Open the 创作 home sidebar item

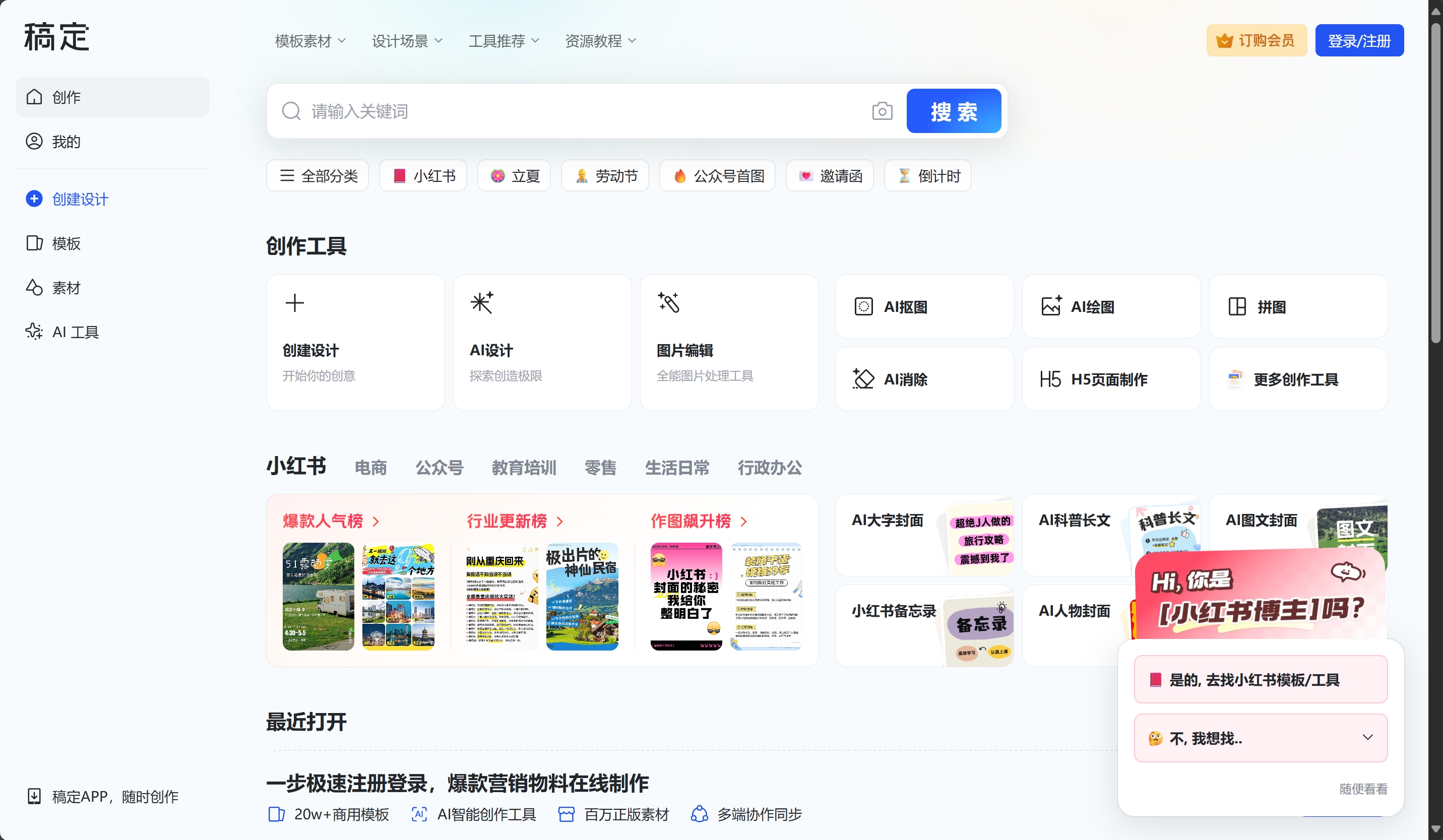pyautogui.click(x=113, y=97)
